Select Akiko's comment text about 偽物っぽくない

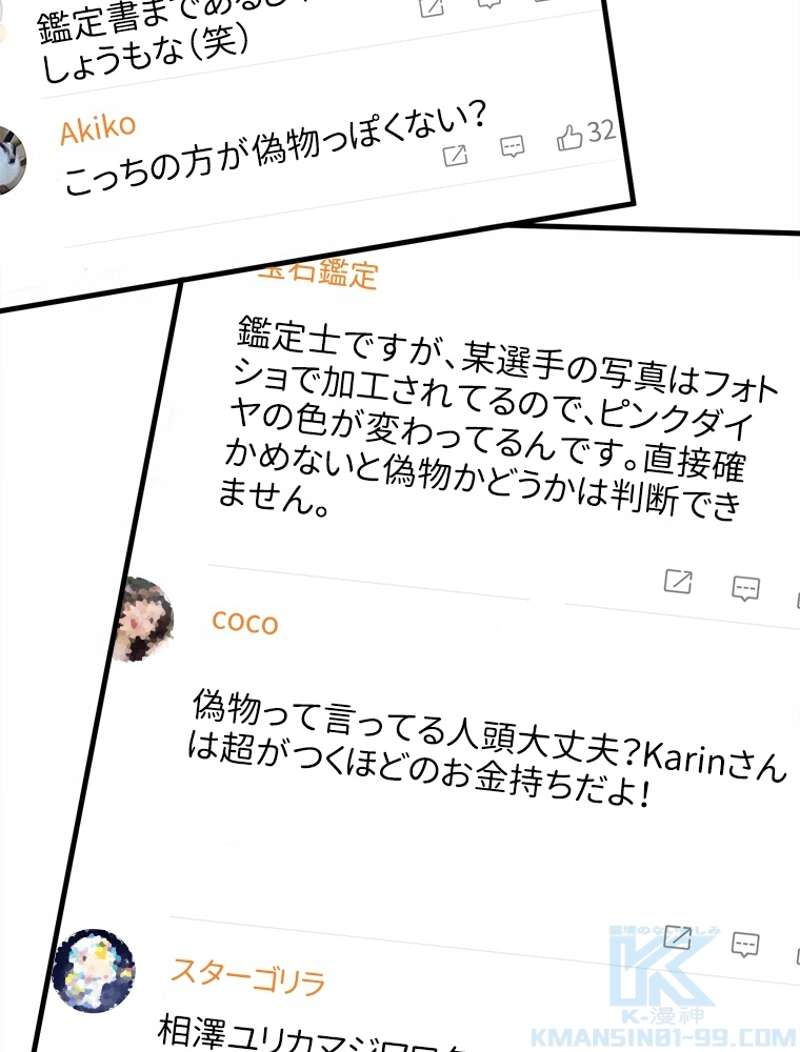275,150
